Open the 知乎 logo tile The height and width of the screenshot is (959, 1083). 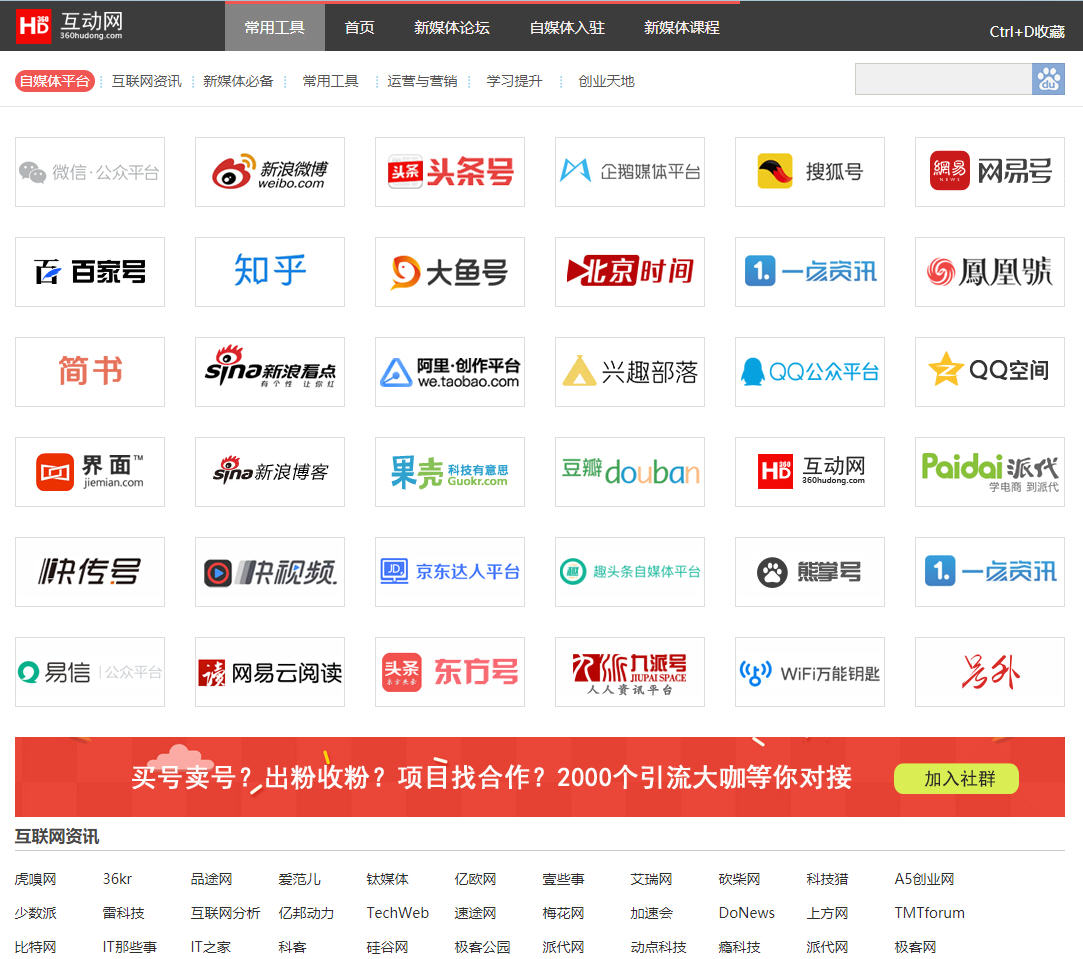click(x=270, y=272)
